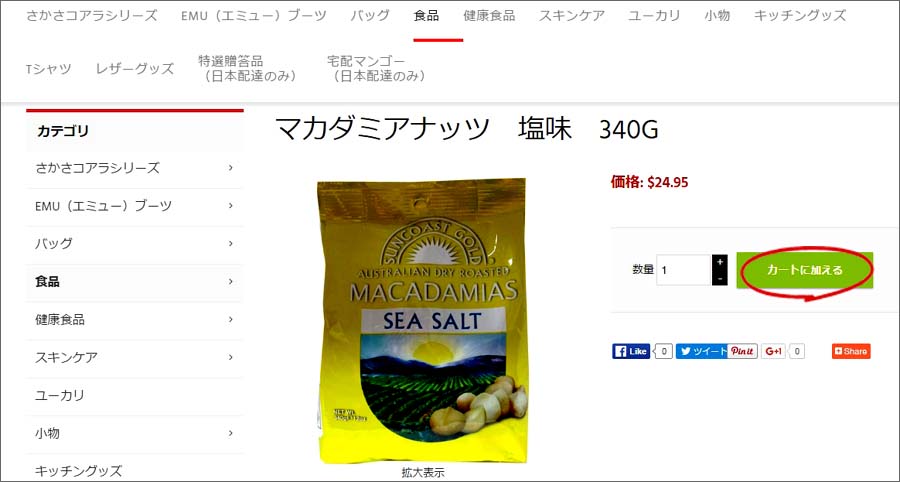Screen dimensions: 900x482
Task: Expand the さかさコアラシリーズ sidebar chevron
Action: tap(231, 168)
